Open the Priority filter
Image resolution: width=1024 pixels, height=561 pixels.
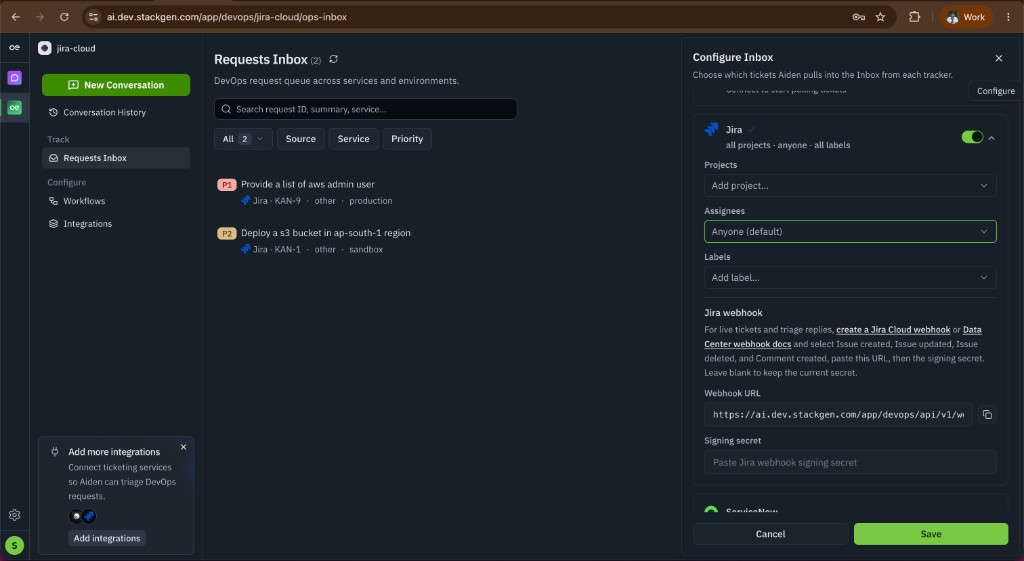click(407, 138)
